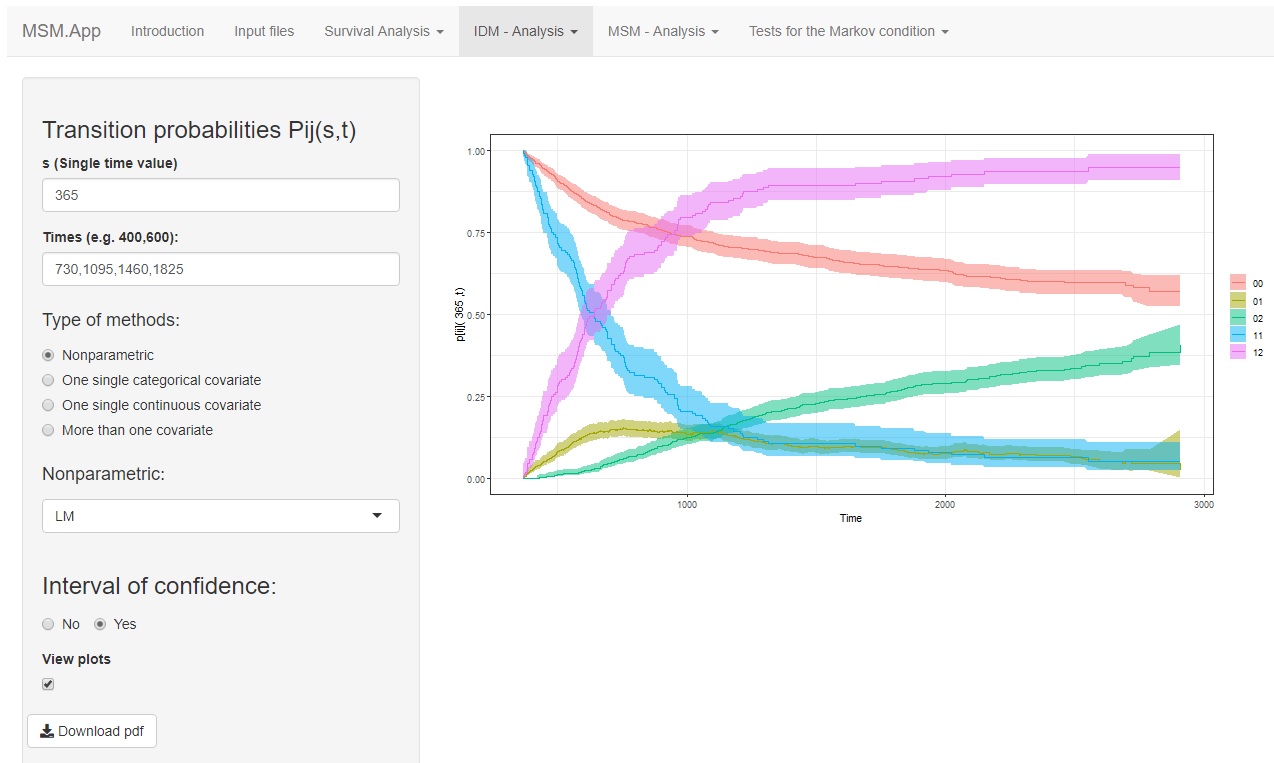Select More than one covariate option
Screen dimensions: 1274x763
48,430
